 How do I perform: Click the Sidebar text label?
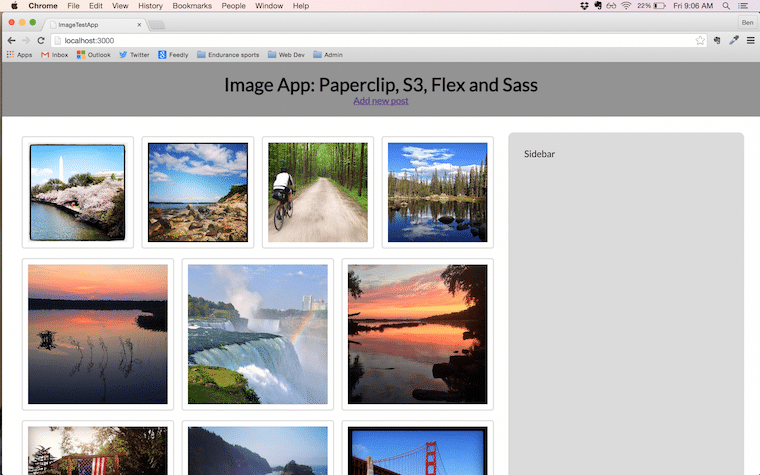(x=539, y=154)
